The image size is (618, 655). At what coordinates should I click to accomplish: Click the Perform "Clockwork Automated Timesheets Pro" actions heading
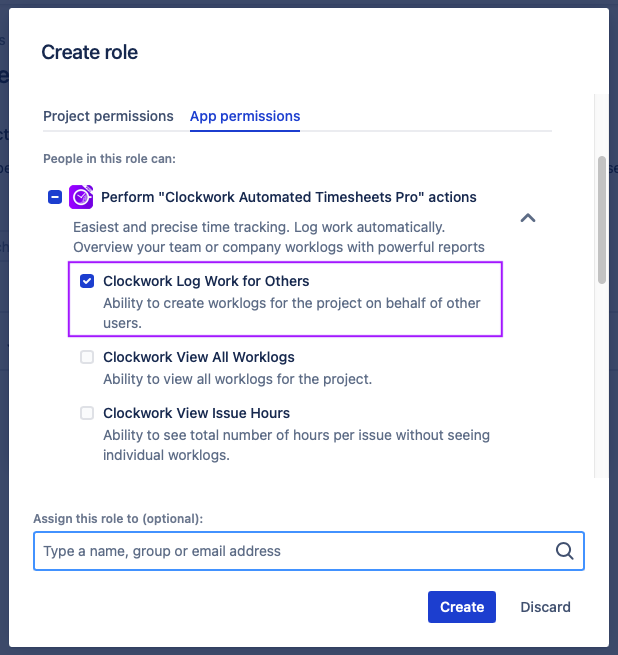tap(289, 197)
